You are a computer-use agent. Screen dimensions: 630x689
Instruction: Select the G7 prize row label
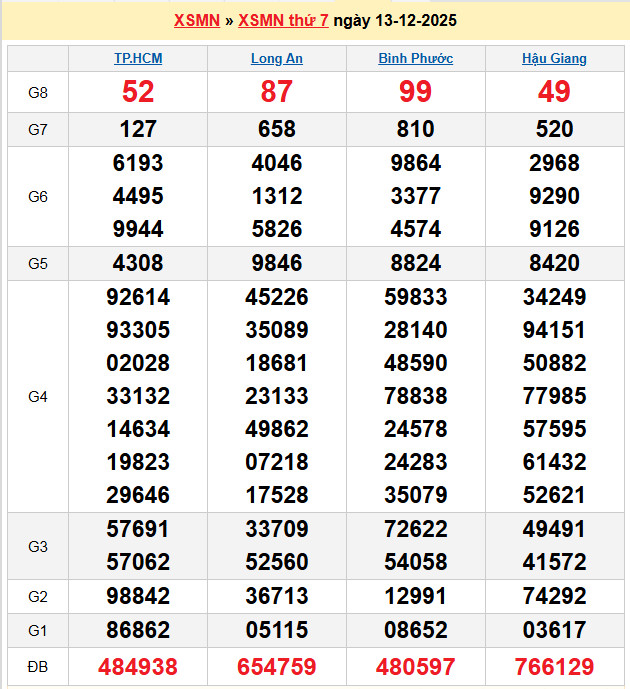[x=38, y=129]
